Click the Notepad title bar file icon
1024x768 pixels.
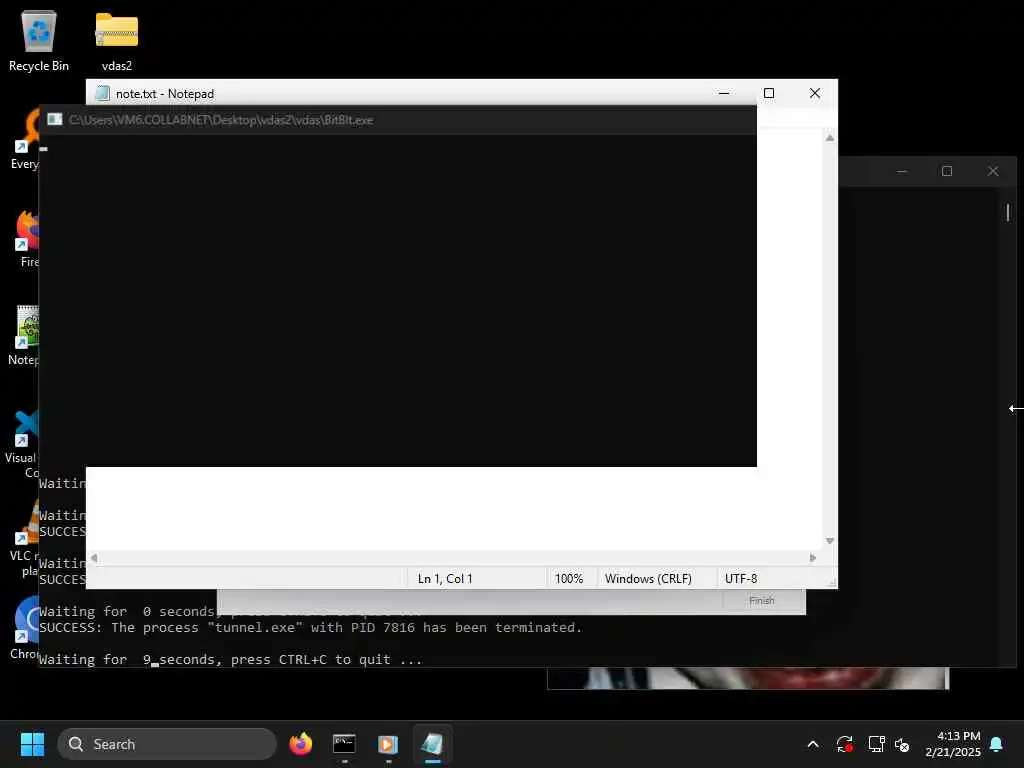click(x=102, y=93)
